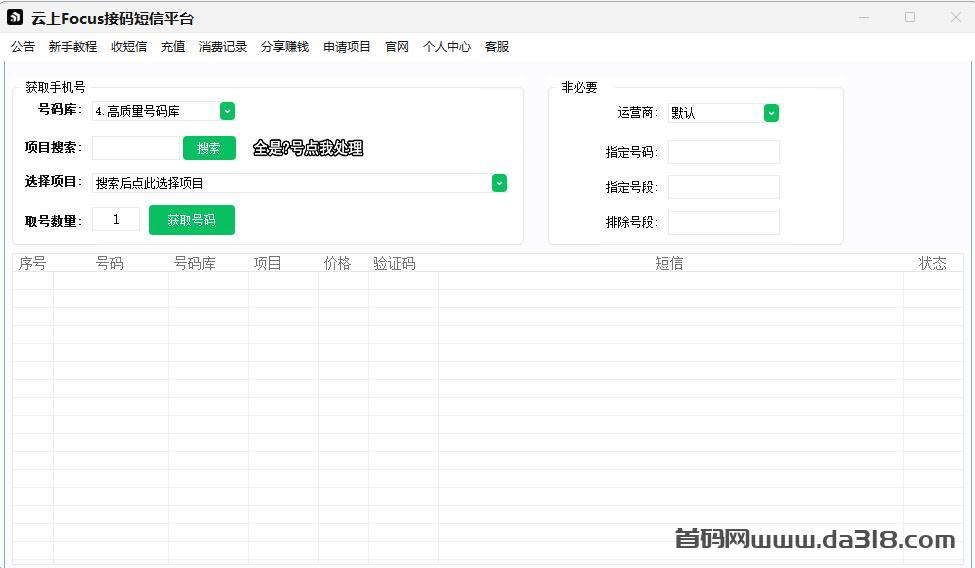Click the 项目搜索 input field
This screenshot has height=568, width=975.
pyautogui.click(x=136, y=148)
